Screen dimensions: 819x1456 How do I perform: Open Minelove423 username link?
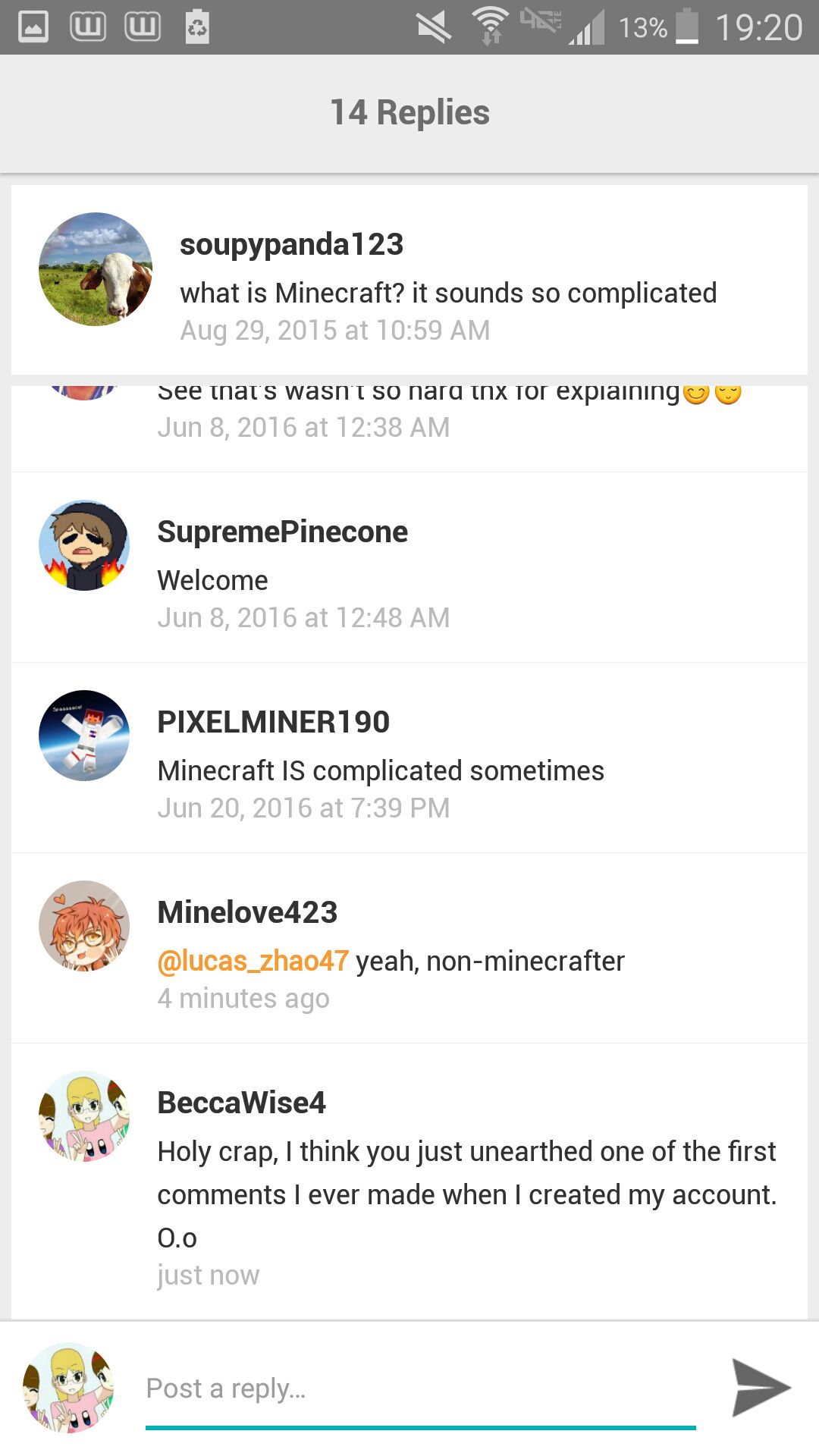247,913
